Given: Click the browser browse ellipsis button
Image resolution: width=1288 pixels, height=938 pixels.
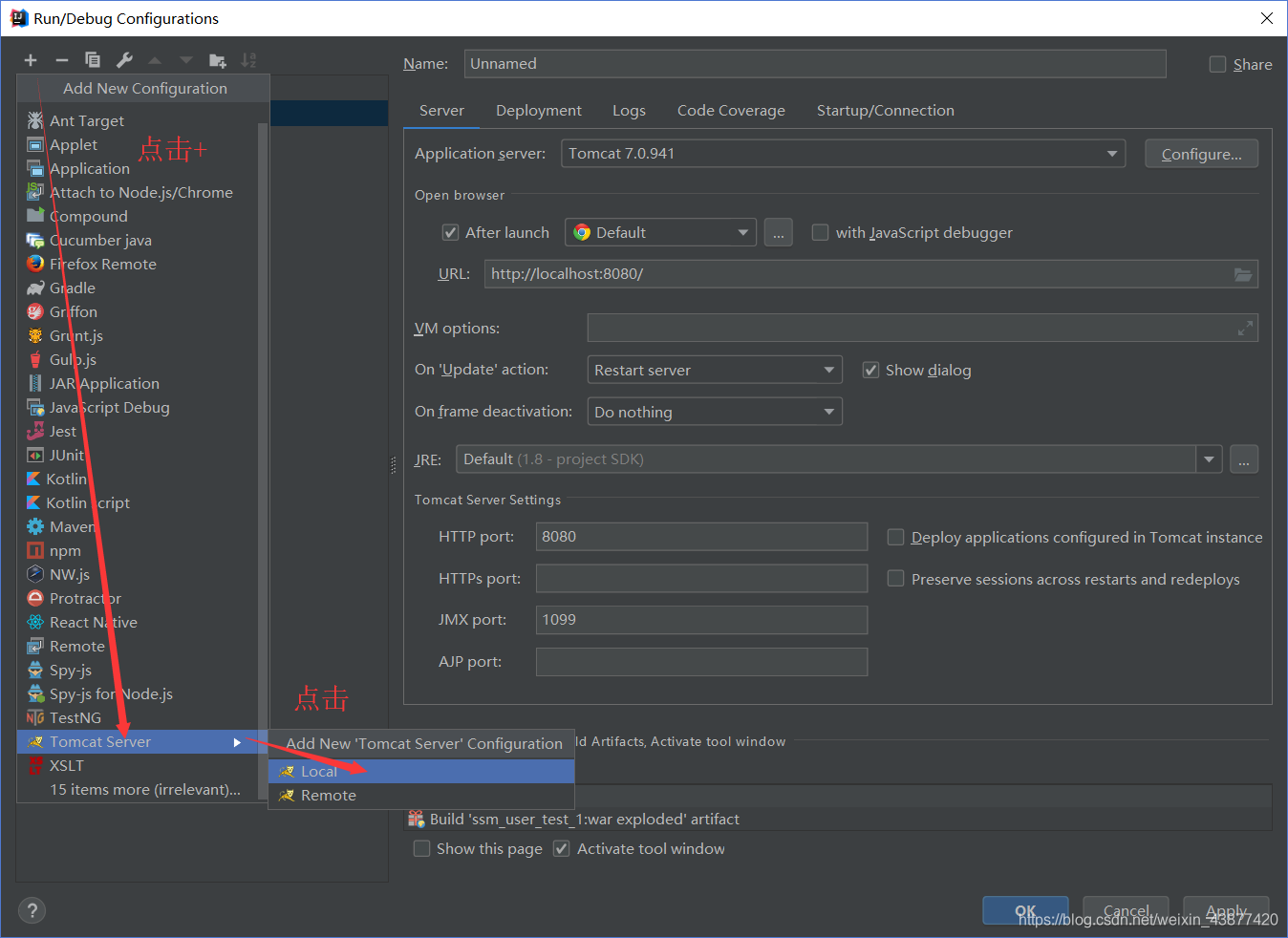Looking at the screenshot, I should click(779, 233).
